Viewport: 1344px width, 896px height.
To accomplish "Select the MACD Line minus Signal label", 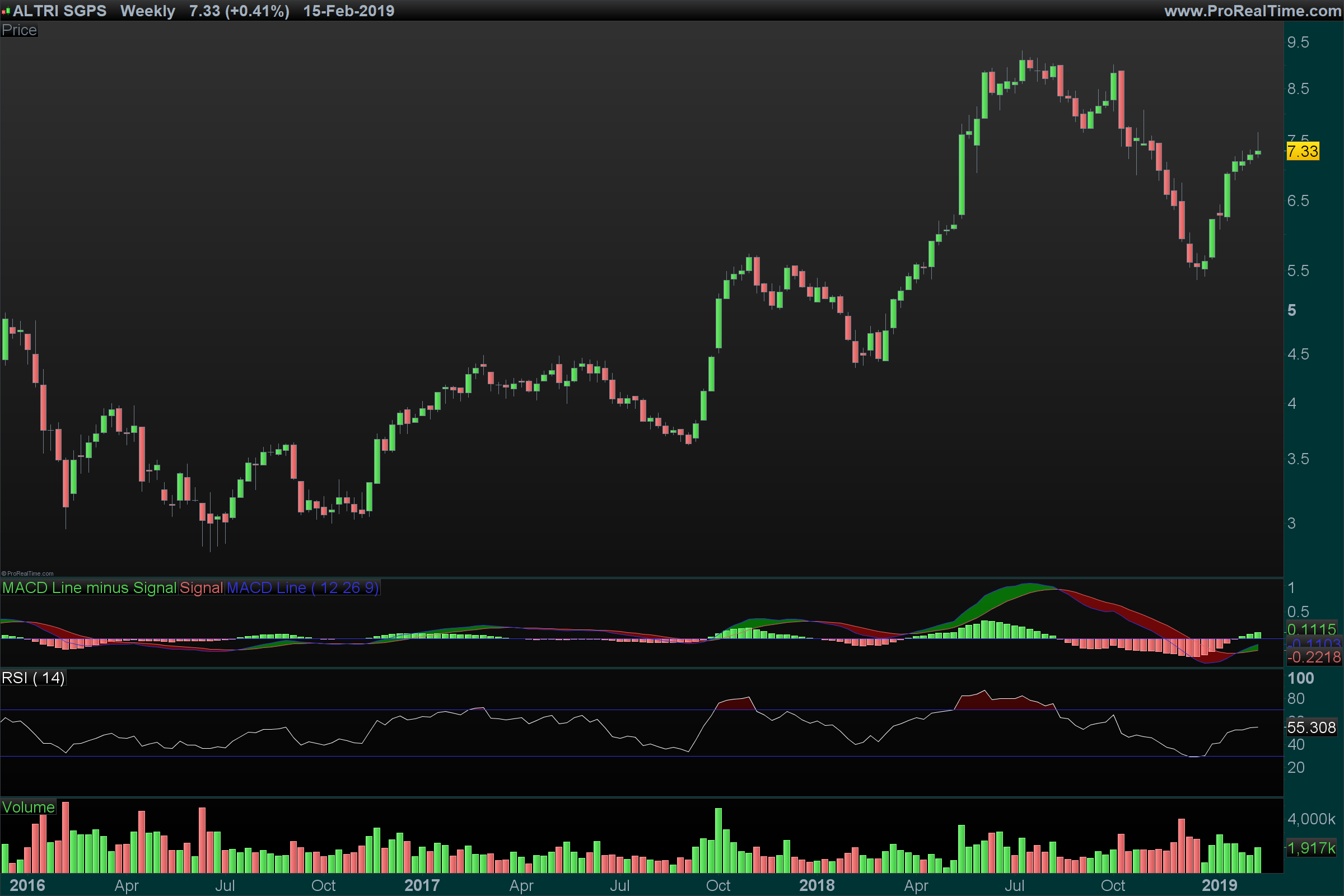I will click(89, 587).
